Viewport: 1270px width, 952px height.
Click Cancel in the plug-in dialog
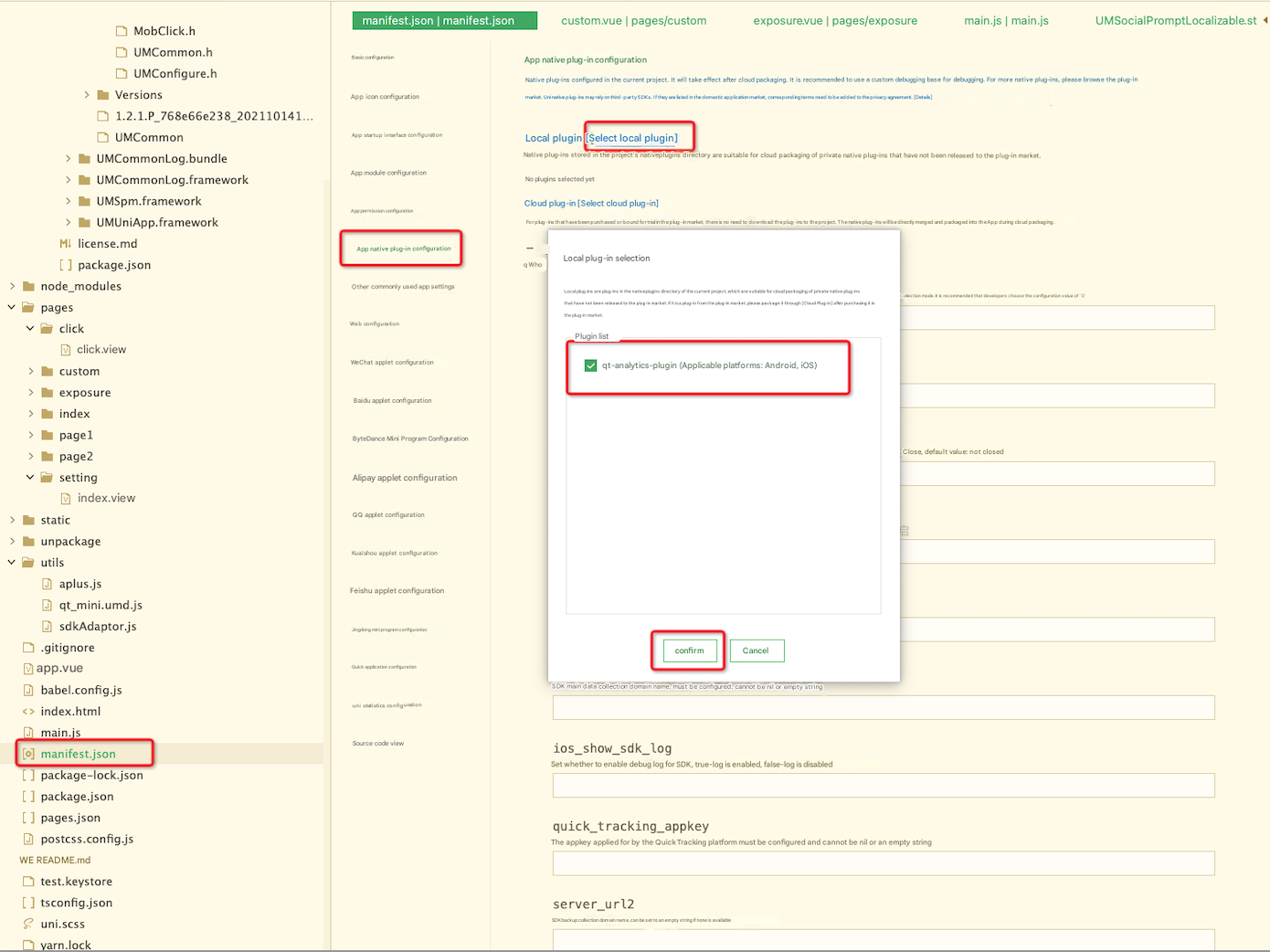[x=756, y=651]
